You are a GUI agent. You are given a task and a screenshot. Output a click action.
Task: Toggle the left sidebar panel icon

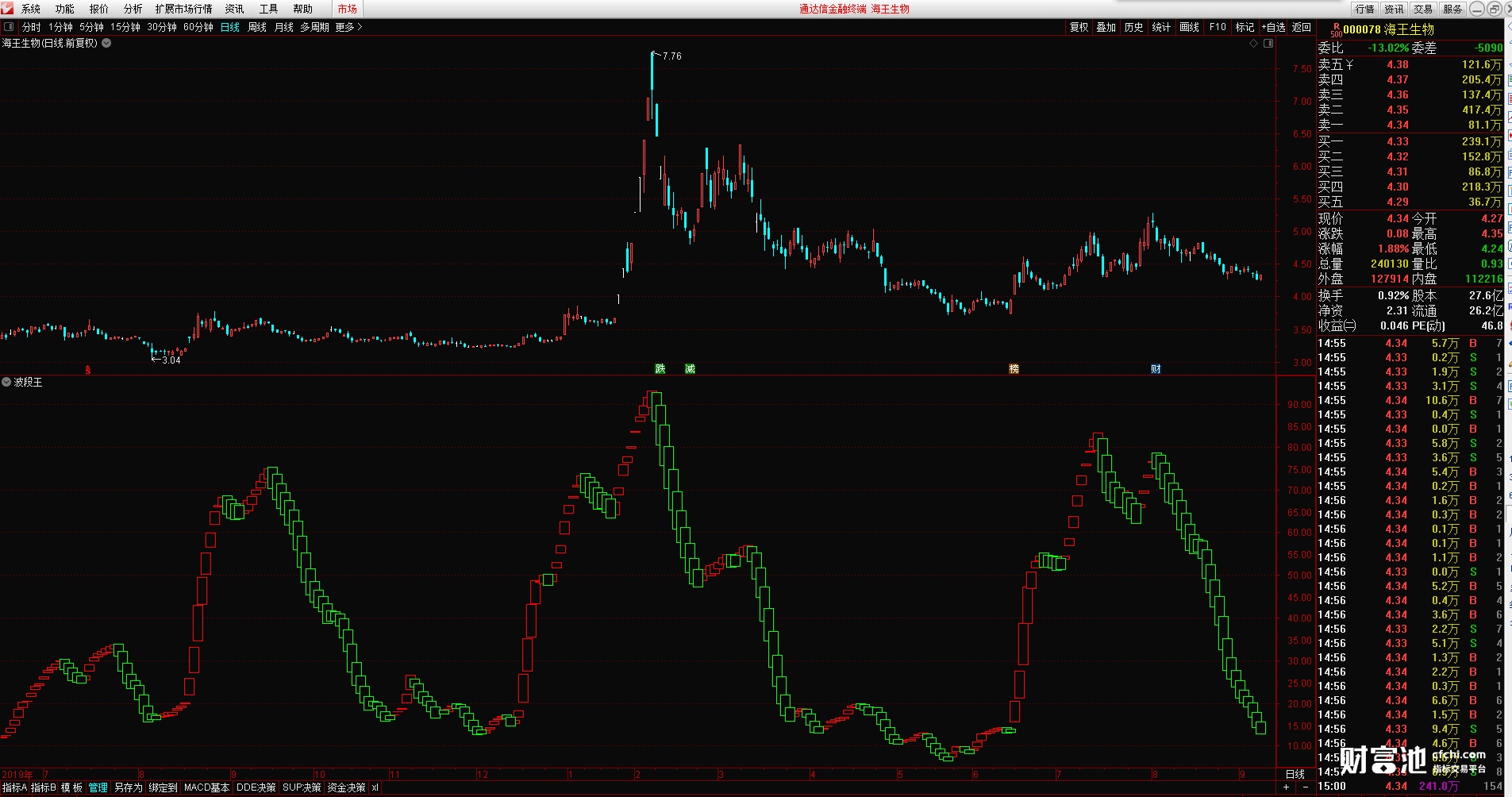9,27
